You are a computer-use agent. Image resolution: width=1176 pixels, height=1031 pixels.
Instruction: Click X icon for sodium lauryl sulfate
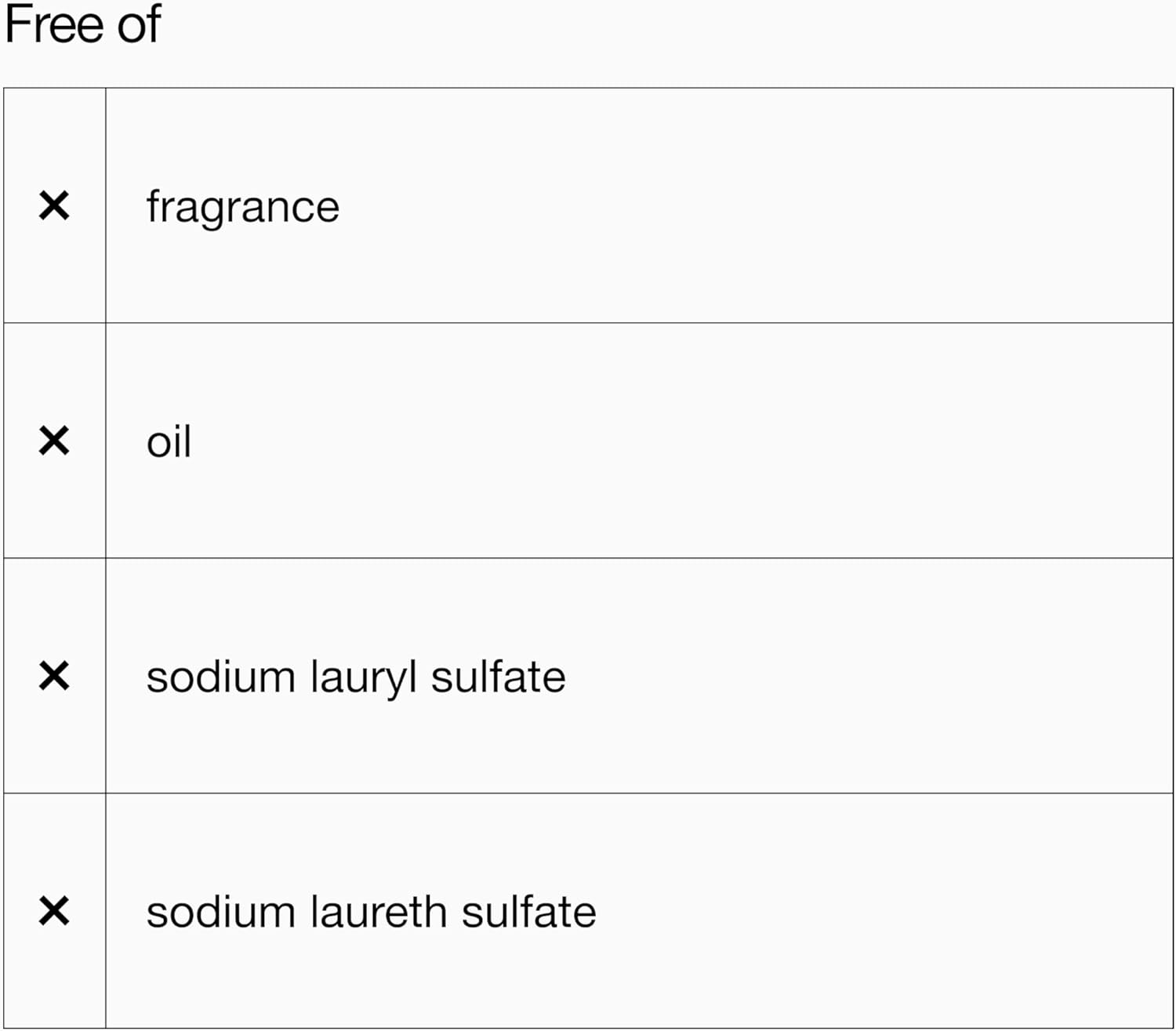coord(54,676)
